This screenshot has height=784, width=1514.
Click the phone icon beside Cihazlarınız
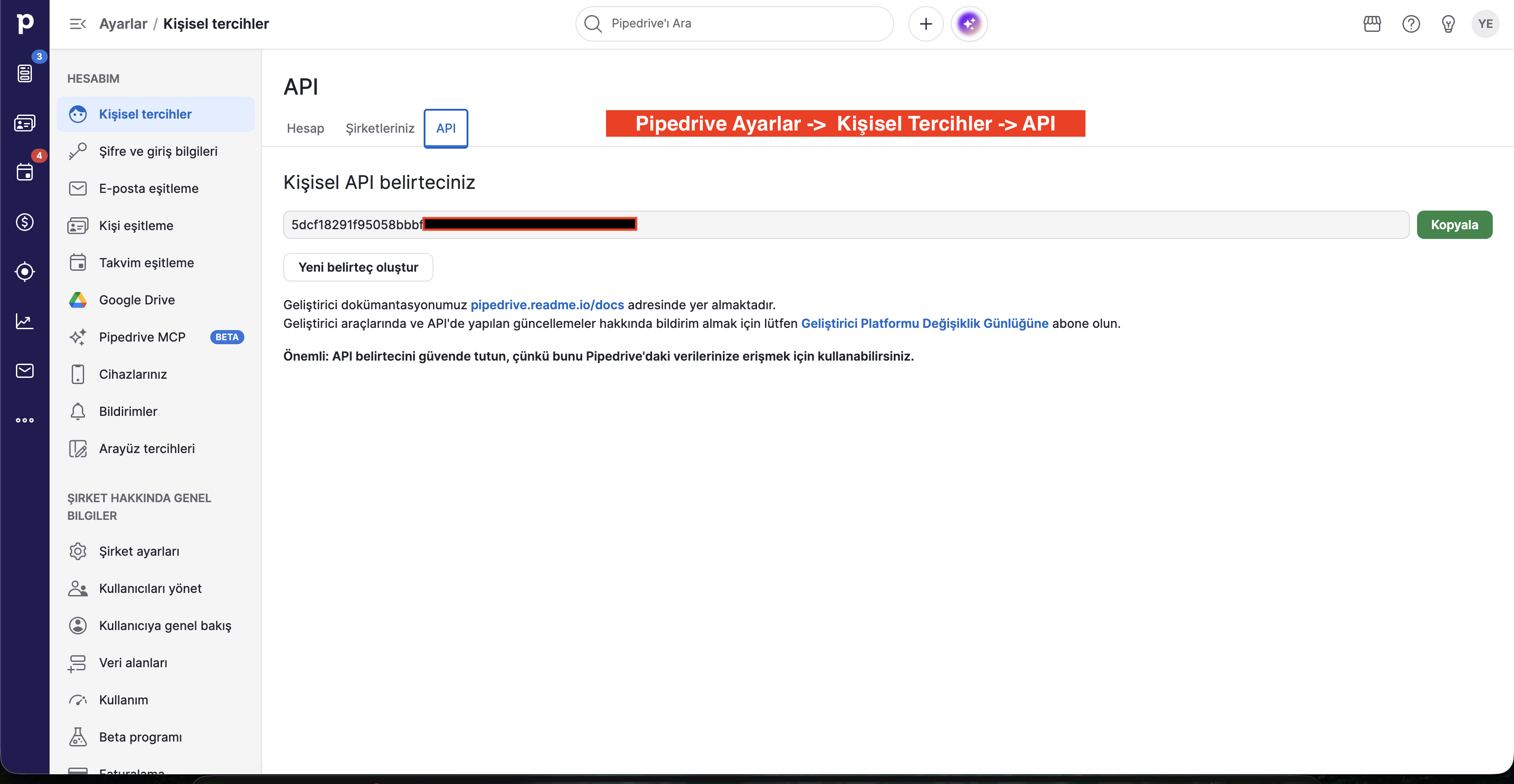77,374
